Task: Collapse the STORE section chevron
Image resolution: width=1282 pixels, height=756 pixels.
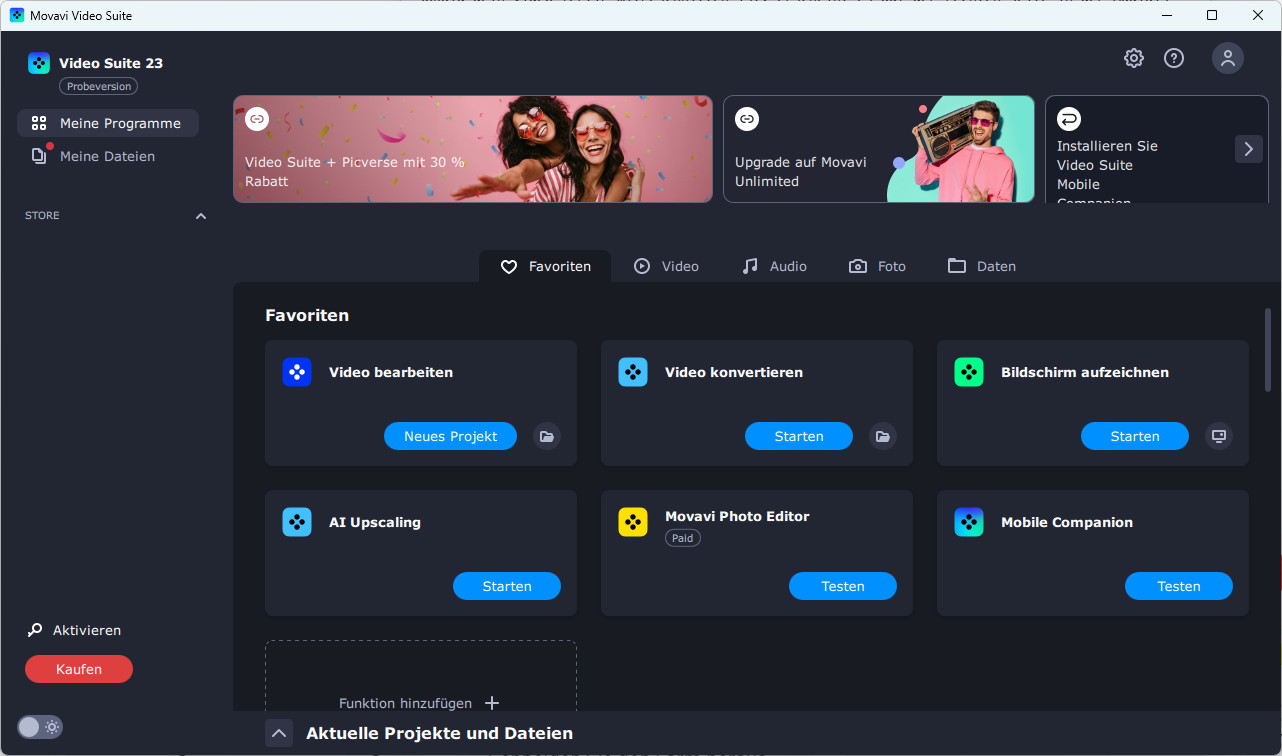Action: coord(200,216)
